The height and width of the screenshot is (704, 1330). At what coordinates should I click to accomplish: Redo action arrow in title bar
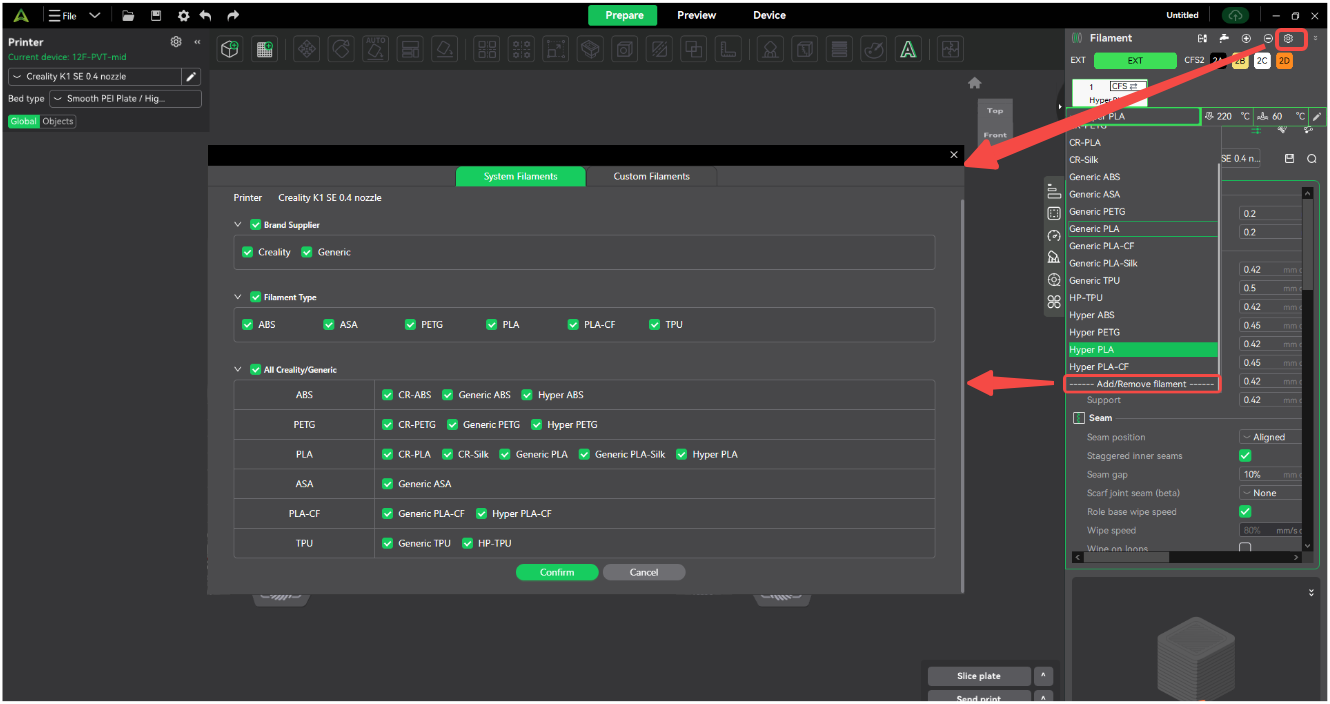pyautogui.click(x=233, y=16)
